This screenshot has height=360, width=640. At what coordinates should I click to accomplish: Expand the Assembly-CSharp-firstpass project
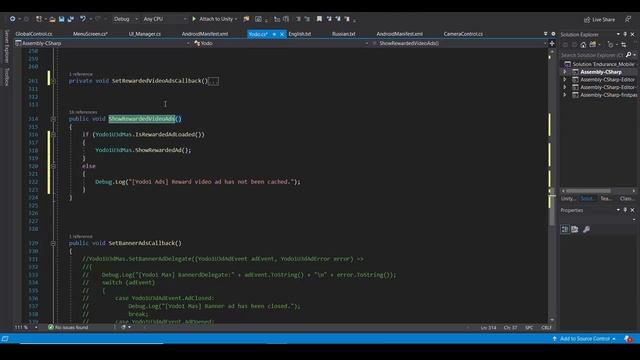click(x=565, y=95)
